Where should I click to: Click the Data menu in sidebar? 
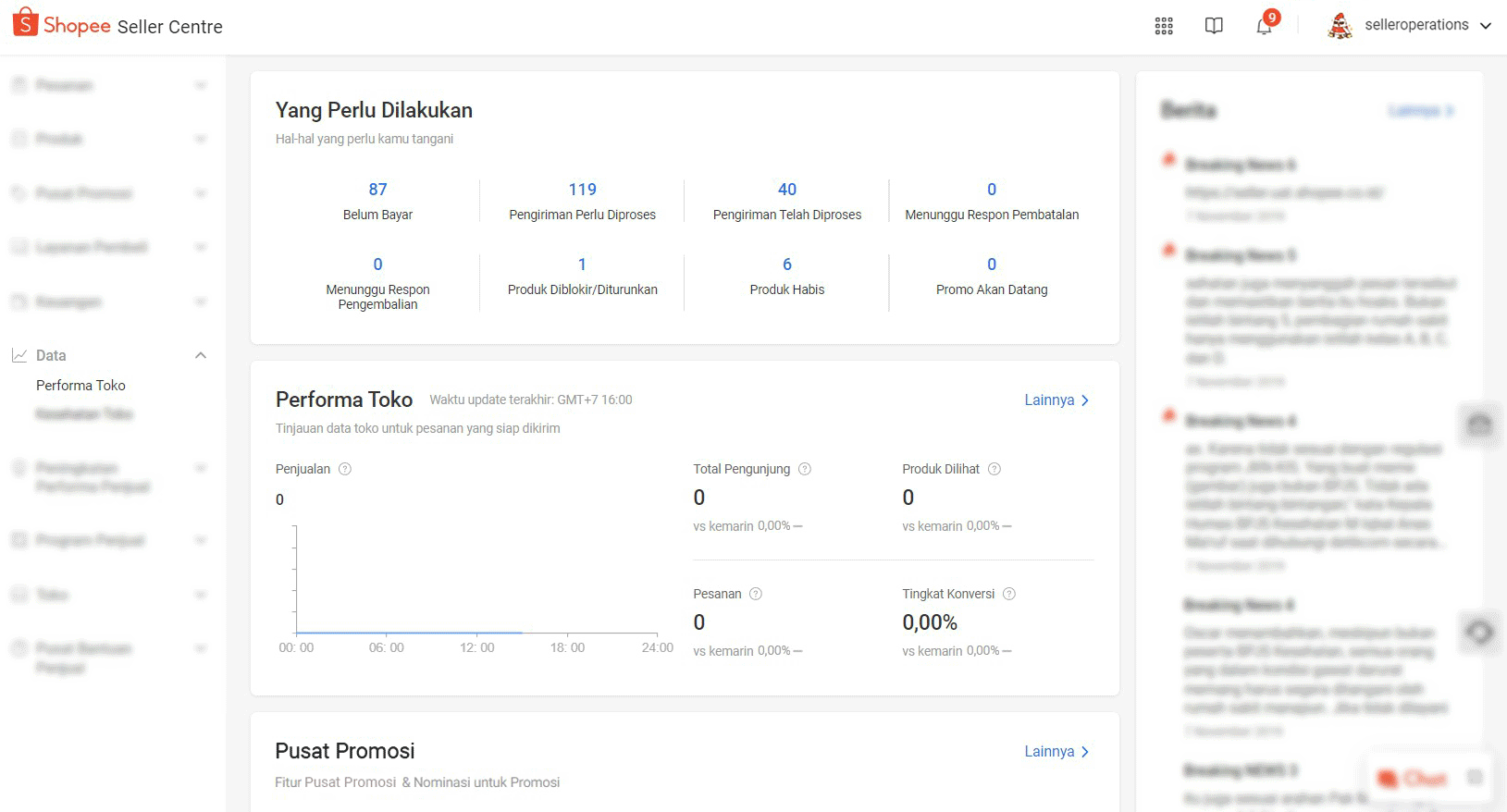pos(51,355)
